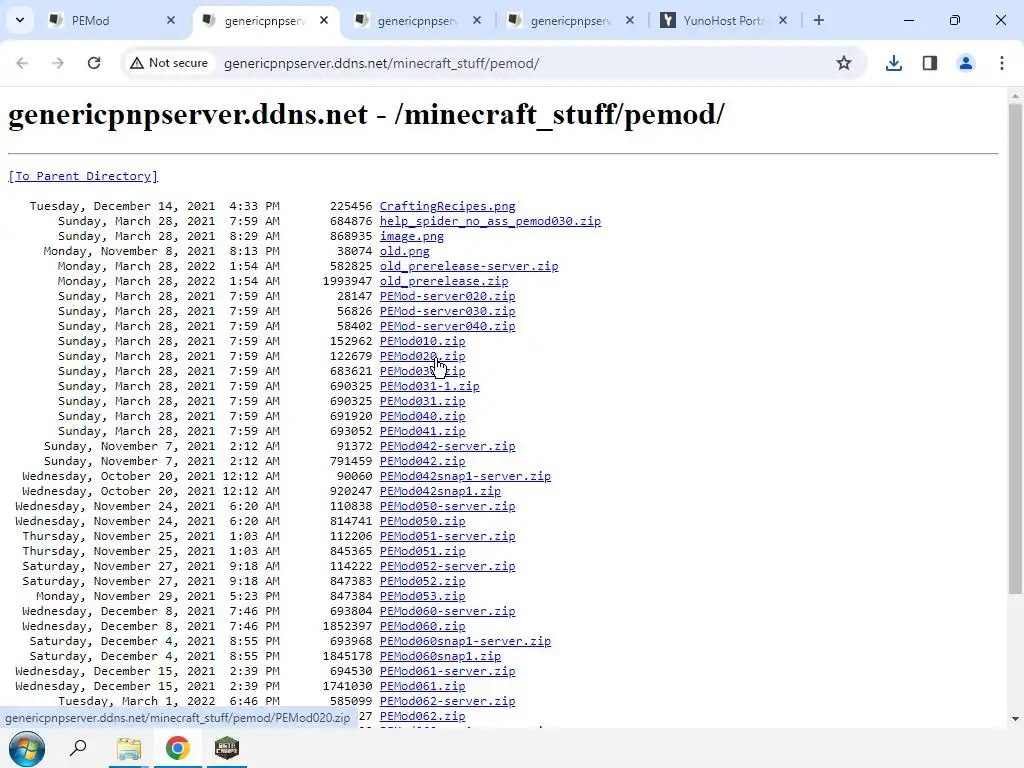Open CraftingRecipes.png link

click(x=447, y=206)
